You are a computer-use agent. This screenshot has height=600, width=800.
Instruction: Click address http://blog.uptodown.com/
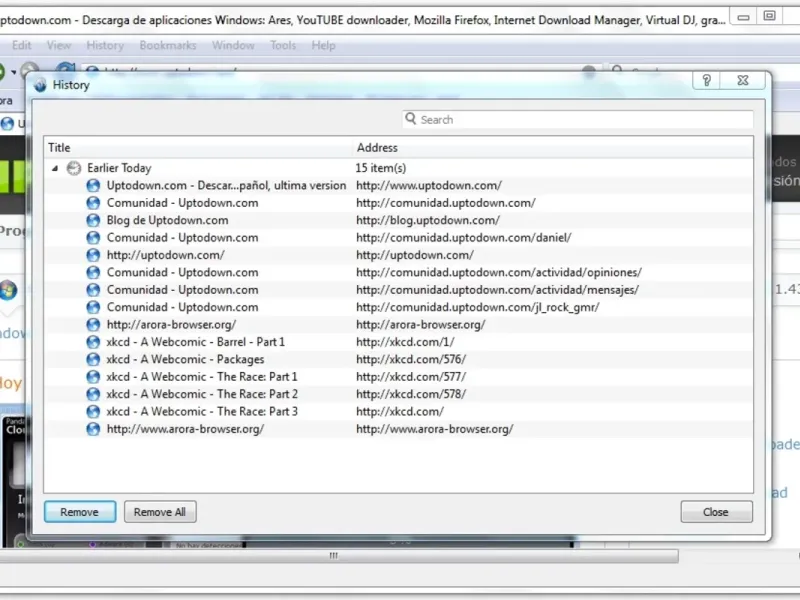click(x=428, y=220)
